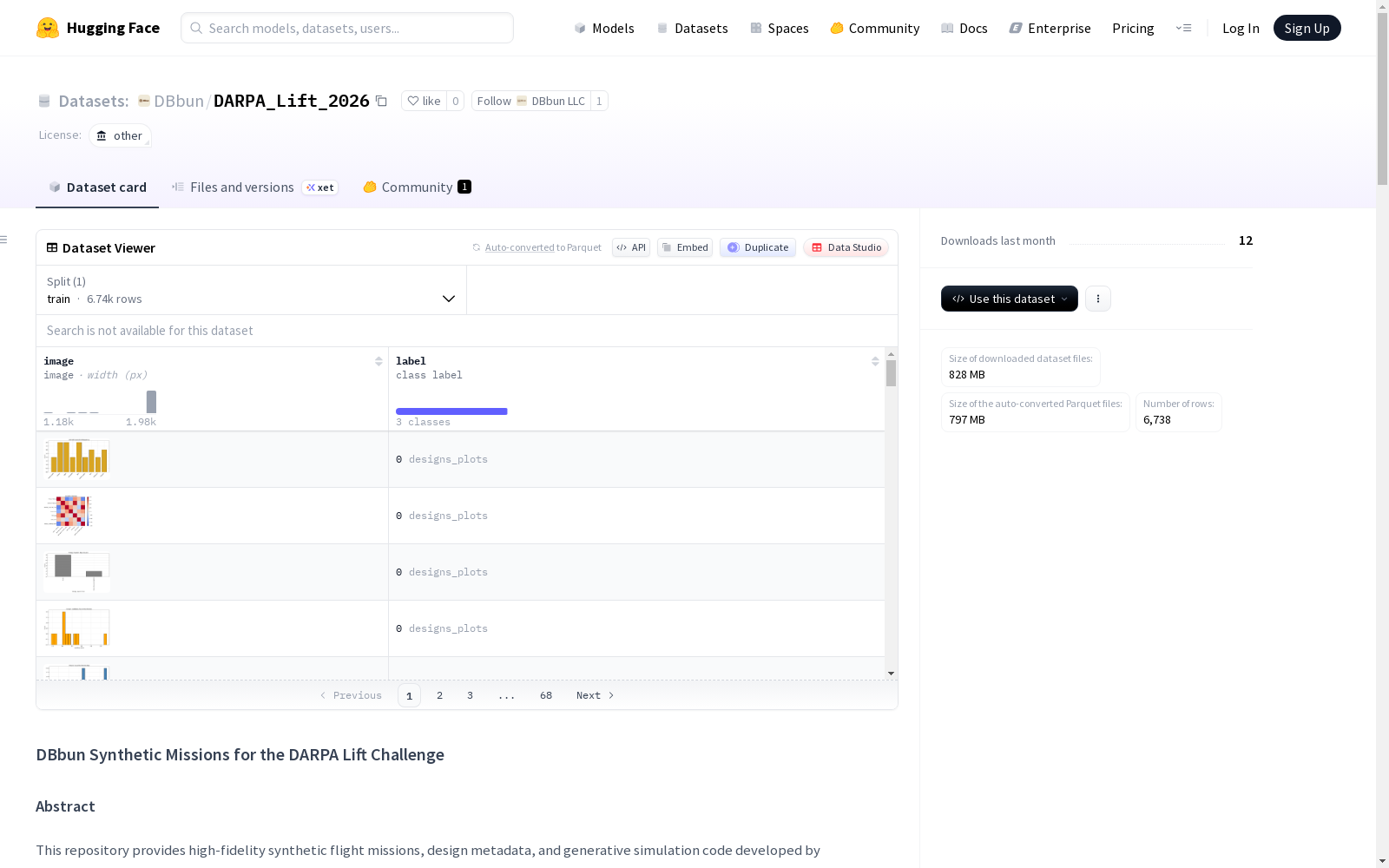Click the Datasets: breadcrumb label
The width and height of the screenshot is (1389, 868).
click(94, 101)
